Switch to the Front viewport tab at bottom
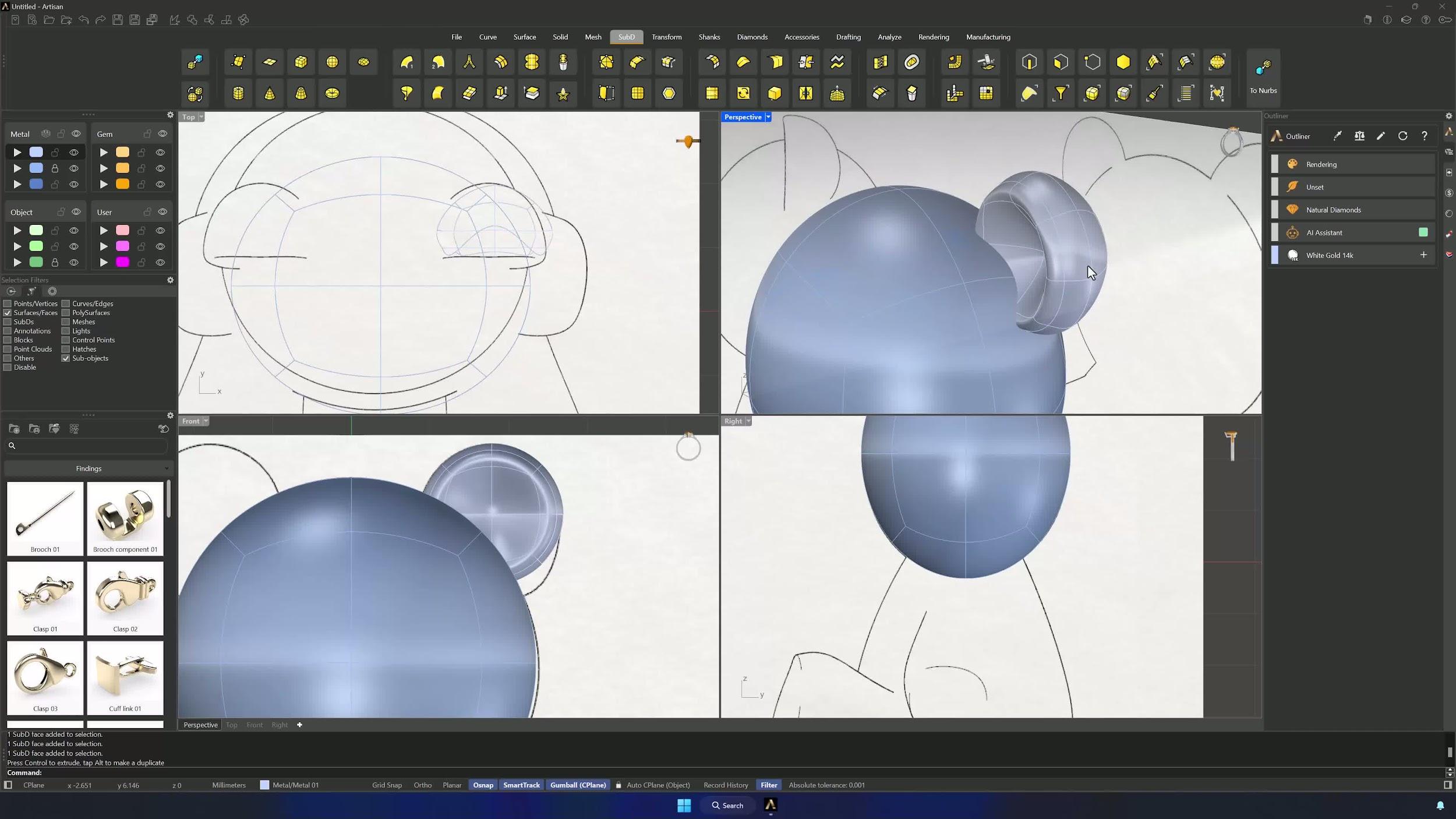The height and width of the screenshot is (819, 1456). (255, 725)
